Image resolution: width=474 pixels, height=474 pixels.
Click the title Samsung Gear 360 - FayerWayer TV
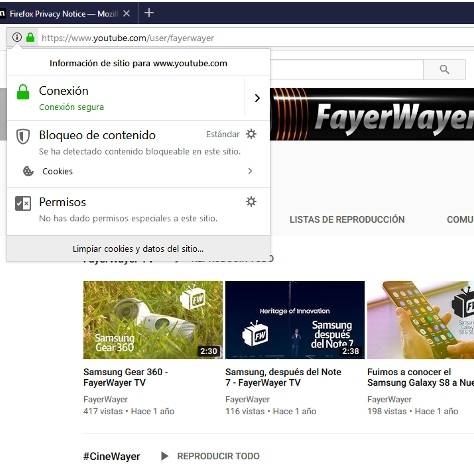[126, 377]
